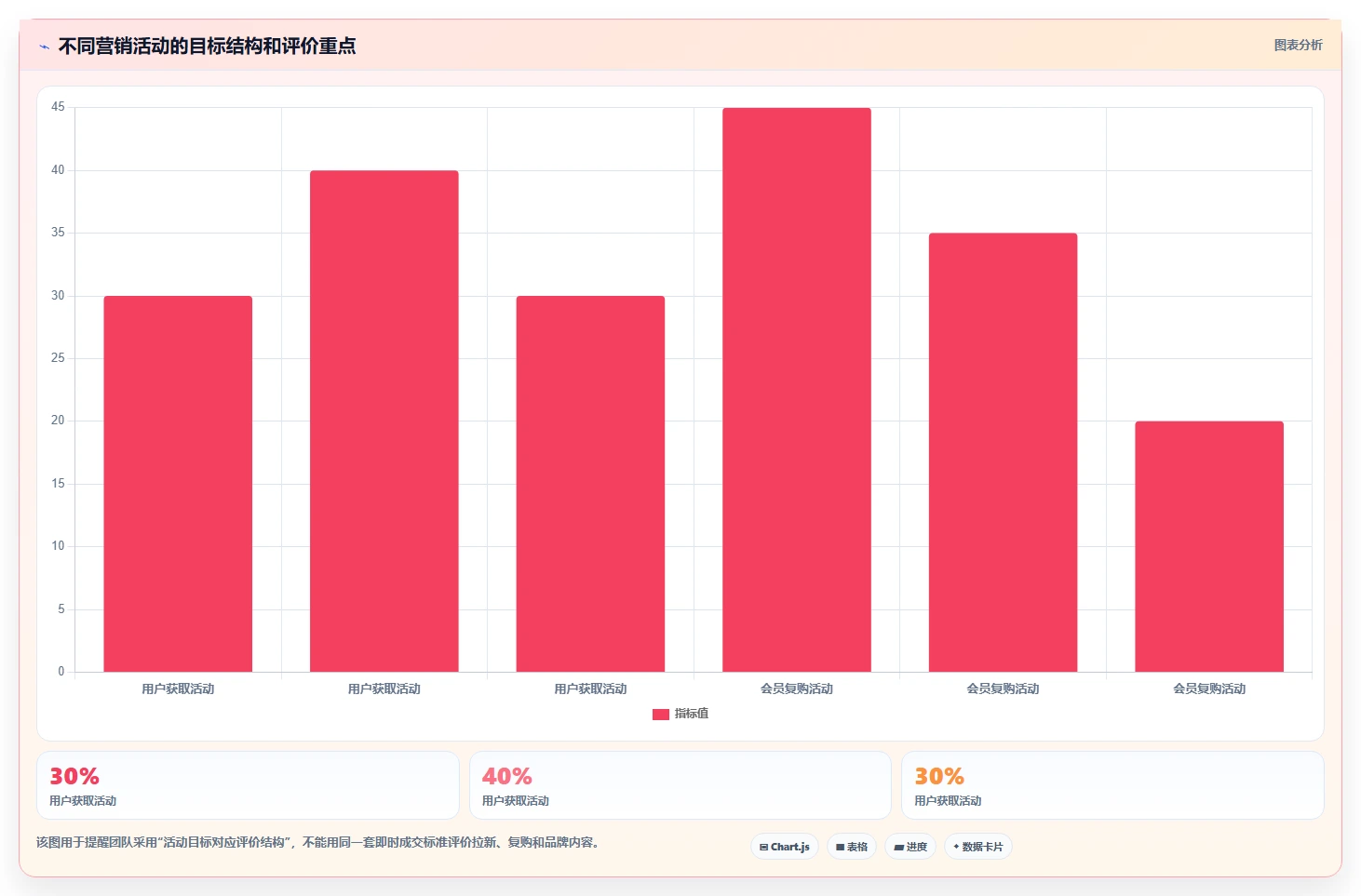This screenshot has height=896, width=1361.
Task: Select the 表格 tag
Action: (x=852, y=847)
